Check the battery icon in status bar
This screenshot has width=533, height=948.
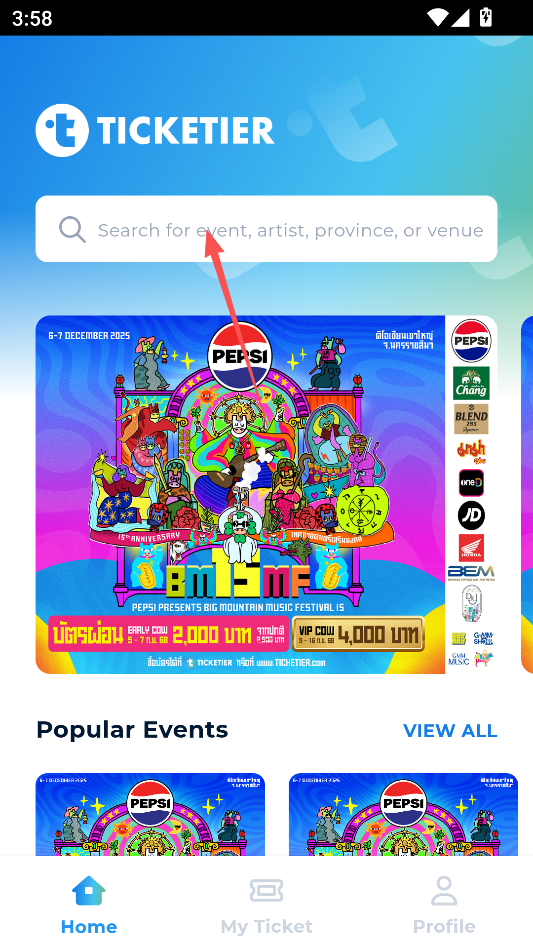coord(486,18)
